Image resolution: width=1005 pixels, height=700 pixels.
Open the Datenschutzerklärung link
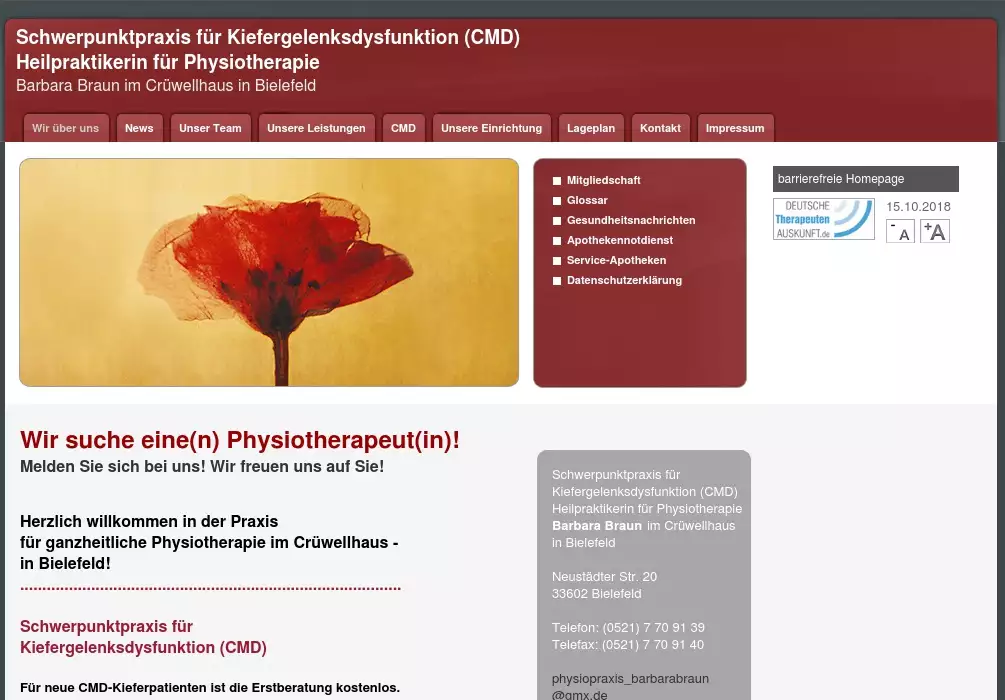(624, 280)
